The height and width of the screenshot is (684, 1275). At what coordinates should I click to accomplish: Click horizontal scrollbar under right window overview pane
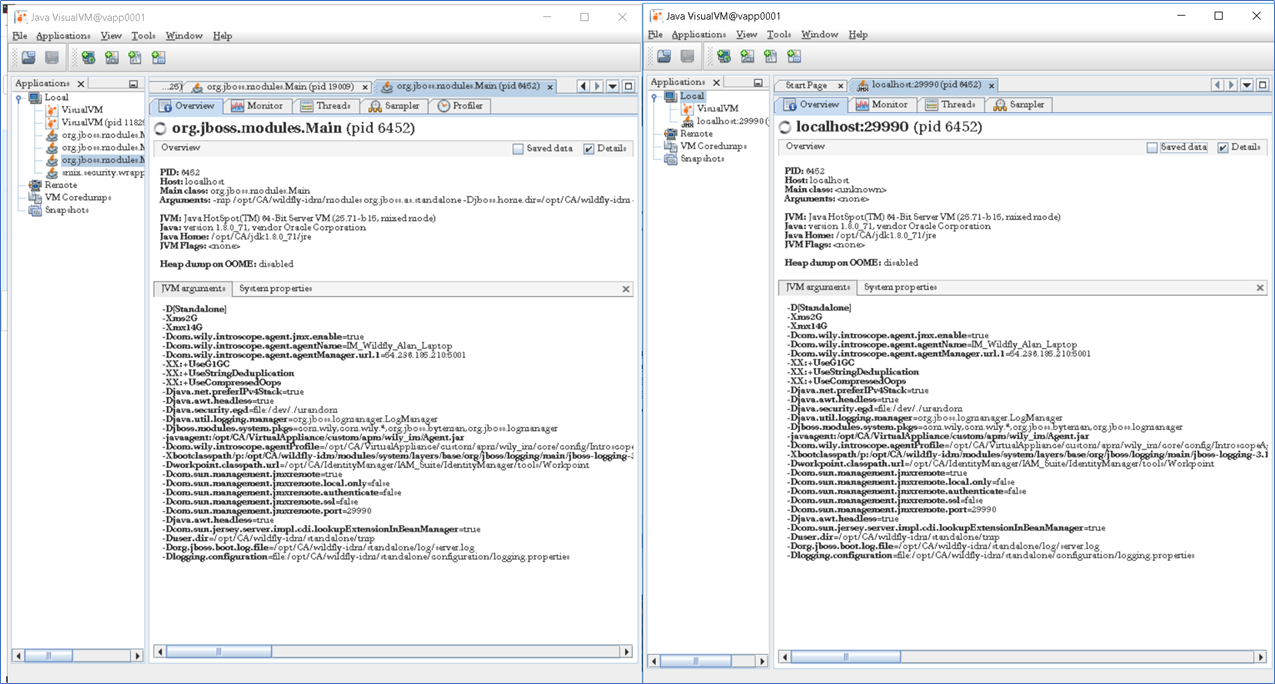click(1021, 658)
